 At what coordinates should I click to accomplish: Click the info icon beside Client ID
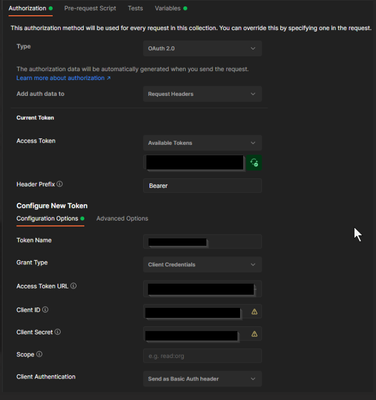point(45,310)
